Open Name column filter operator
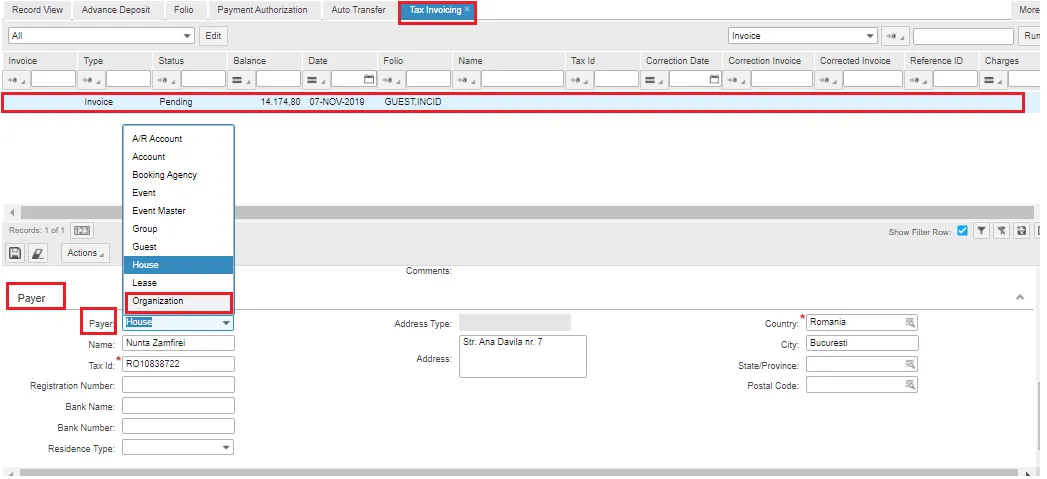 click(x=467, y=79)
